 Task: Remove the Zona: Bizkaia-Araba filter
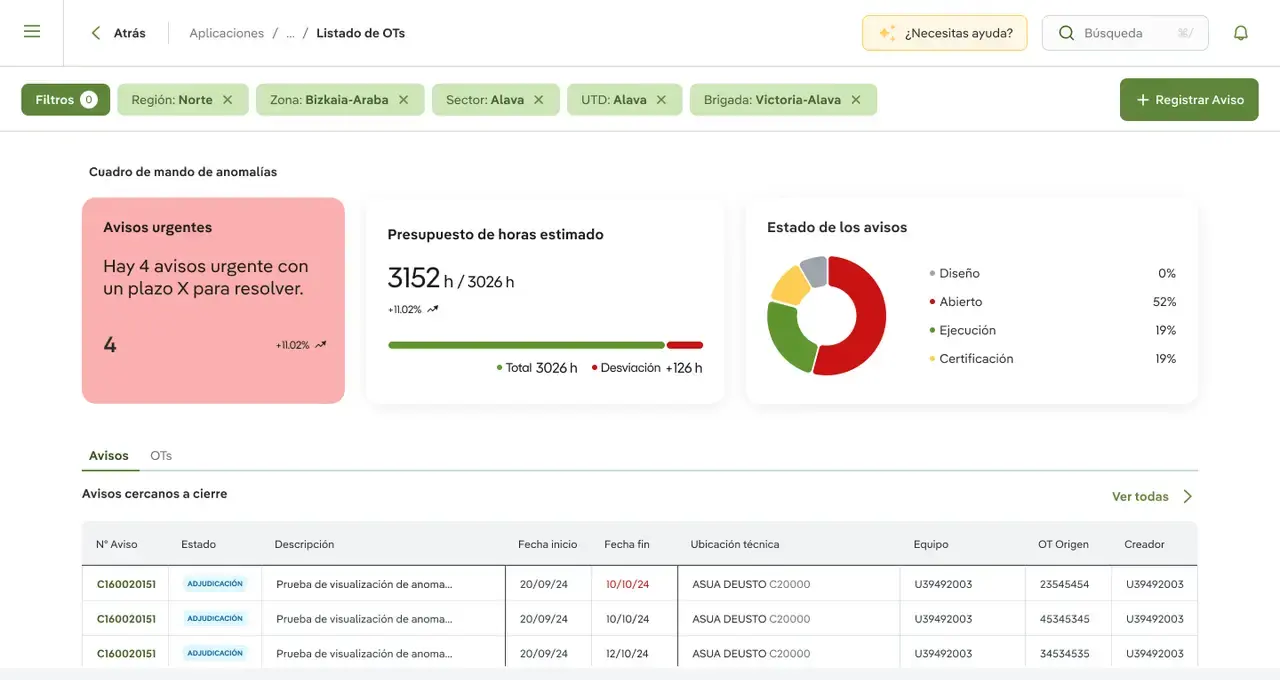pyautogui.click(x=404, y=100)
